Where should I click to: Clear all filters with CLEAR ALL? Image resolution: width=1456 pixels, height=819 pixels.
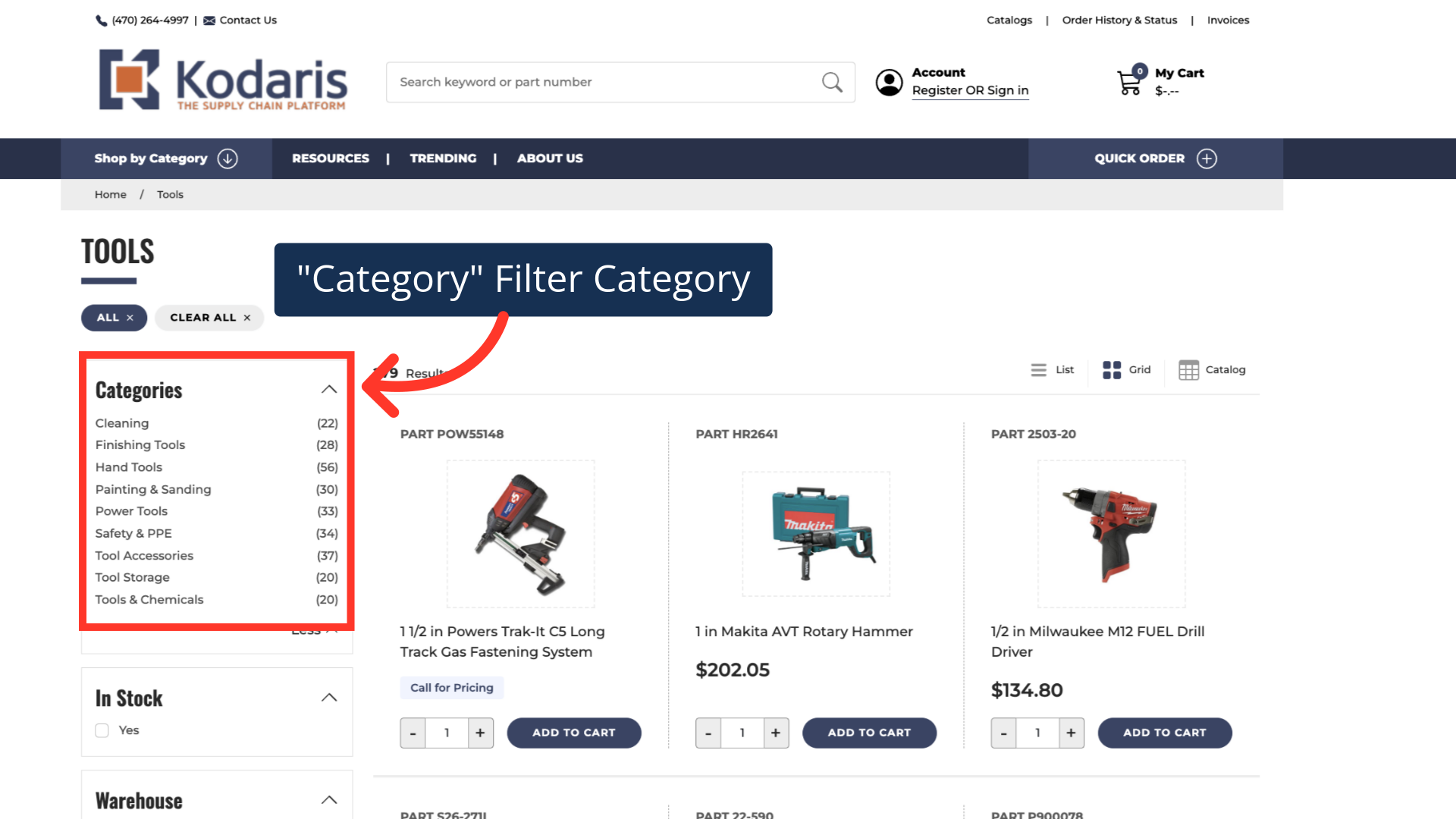pyautogui.click(x=209, y=318)
